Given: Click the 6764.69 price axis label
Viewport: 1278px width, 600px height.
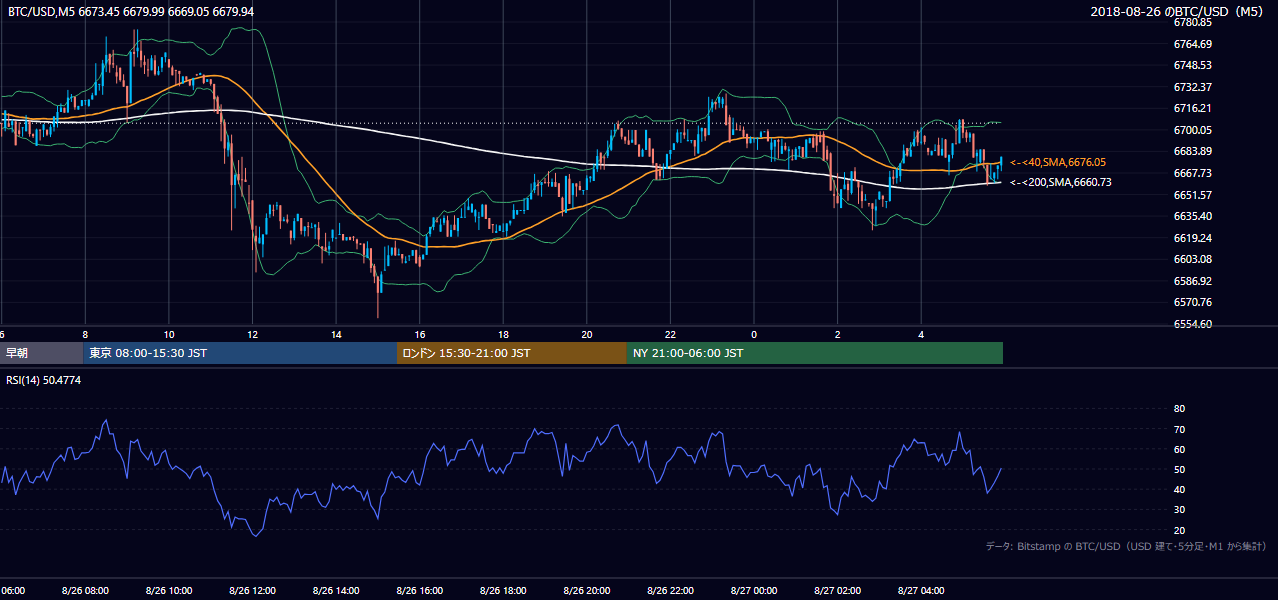Looking at the screenshot, I should coord(1192,44).
